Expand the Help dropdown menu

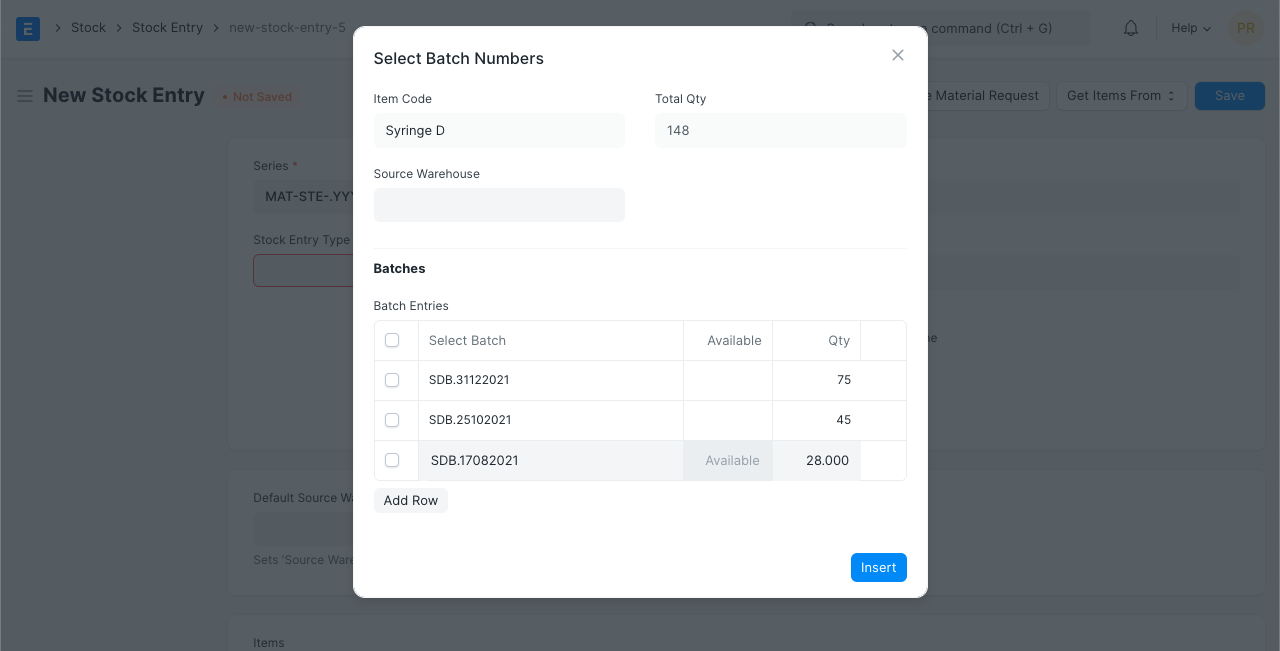point(1190,28)
